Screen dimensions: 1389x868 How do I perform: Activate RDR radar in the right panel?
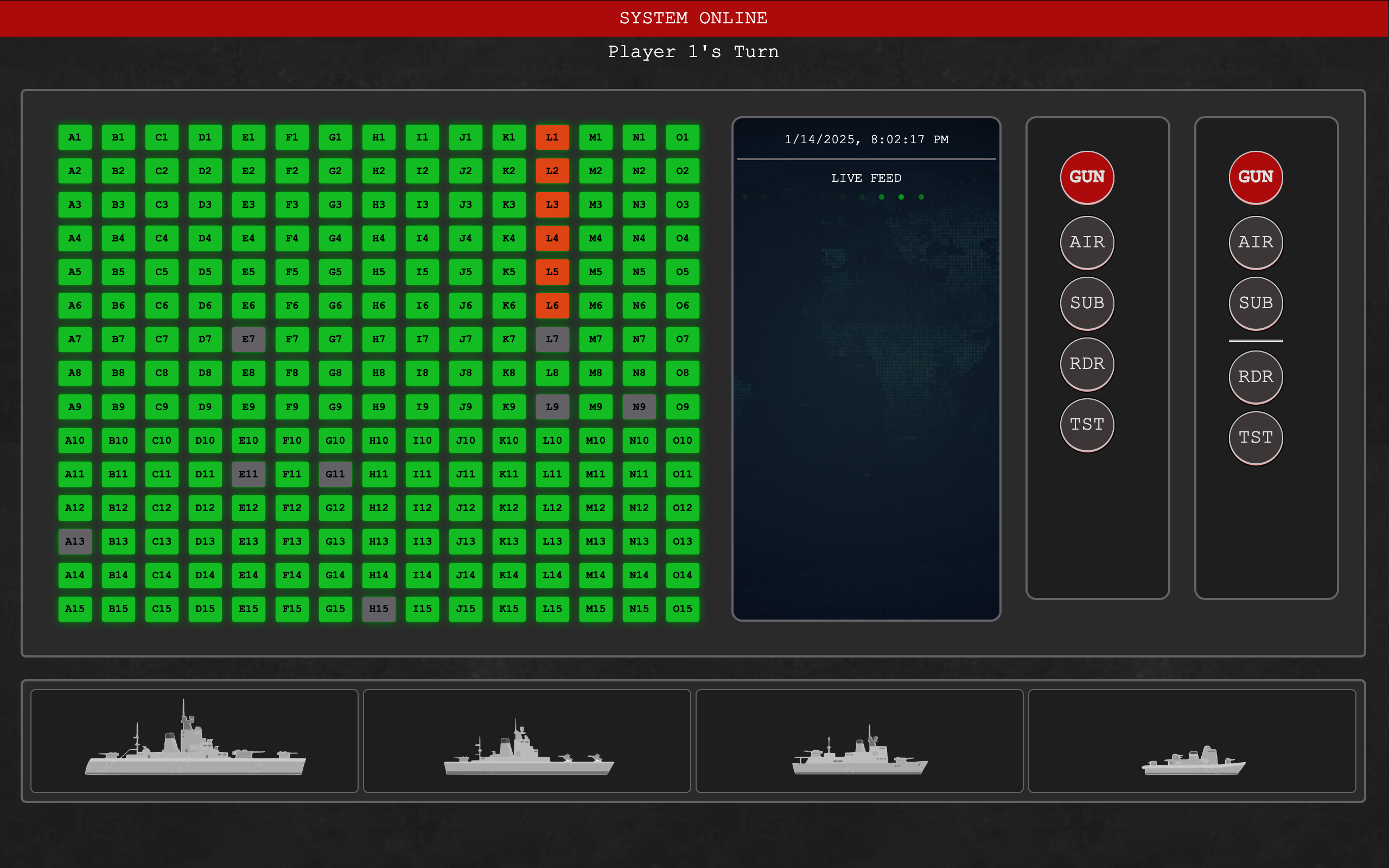1256,377
